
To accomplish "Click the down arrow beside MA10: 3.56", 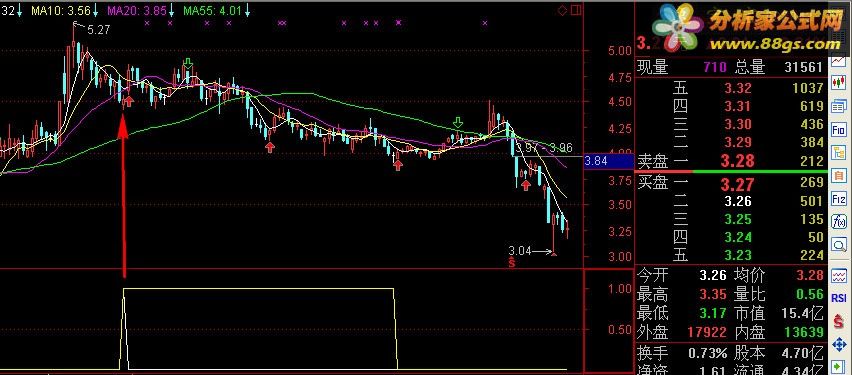I will [96, 10].
